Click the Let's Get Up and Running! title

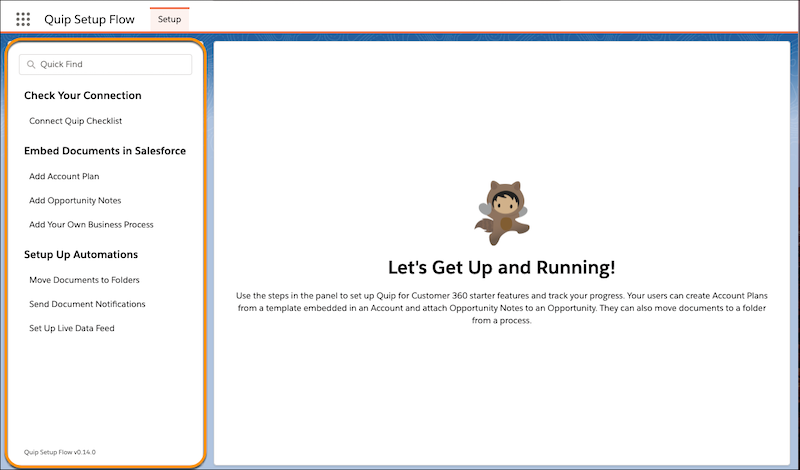pos(502,267)
